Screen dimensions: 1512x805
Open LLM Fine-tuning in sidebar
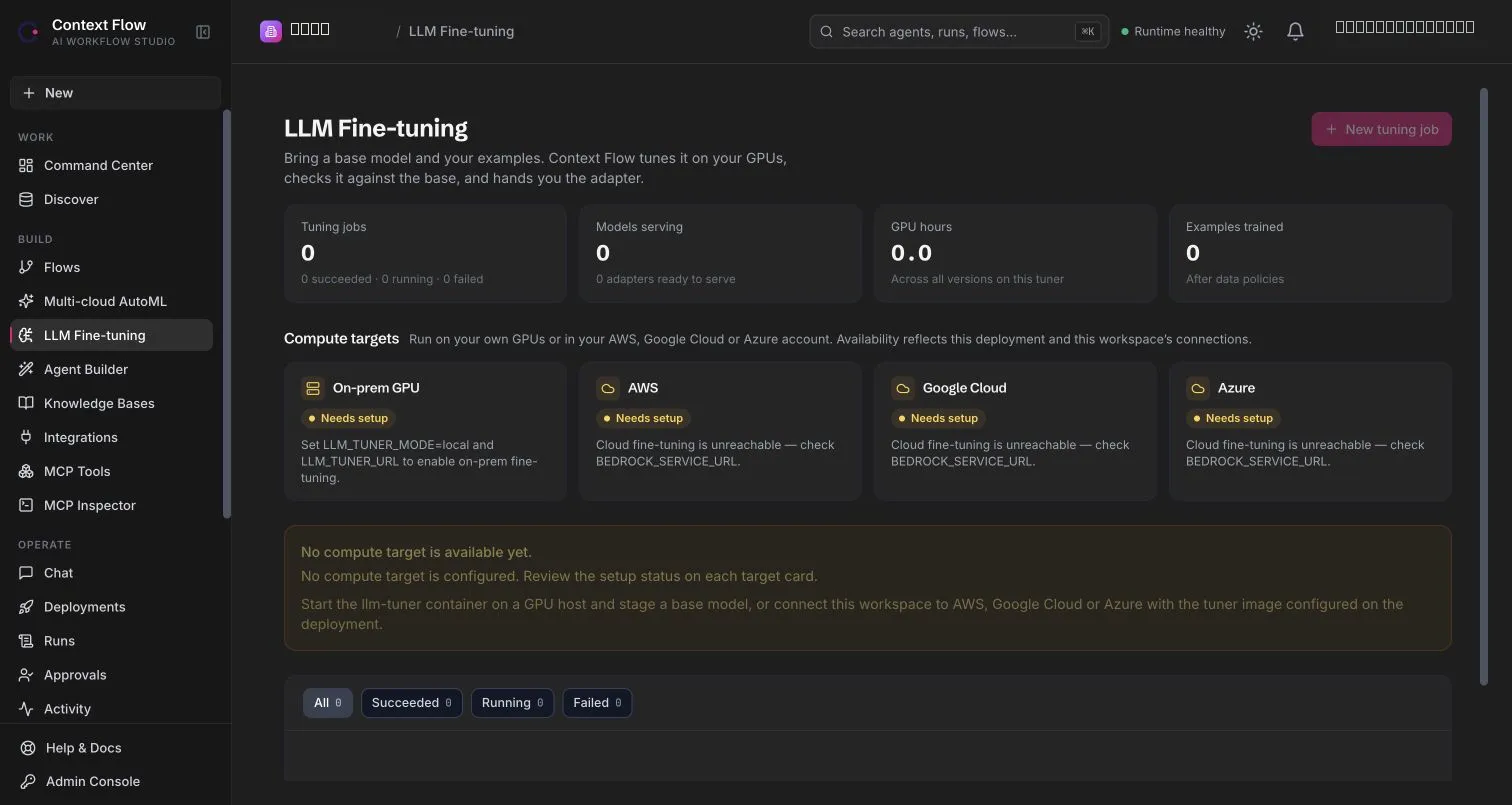pyautogui.click(x=111, y=335)
